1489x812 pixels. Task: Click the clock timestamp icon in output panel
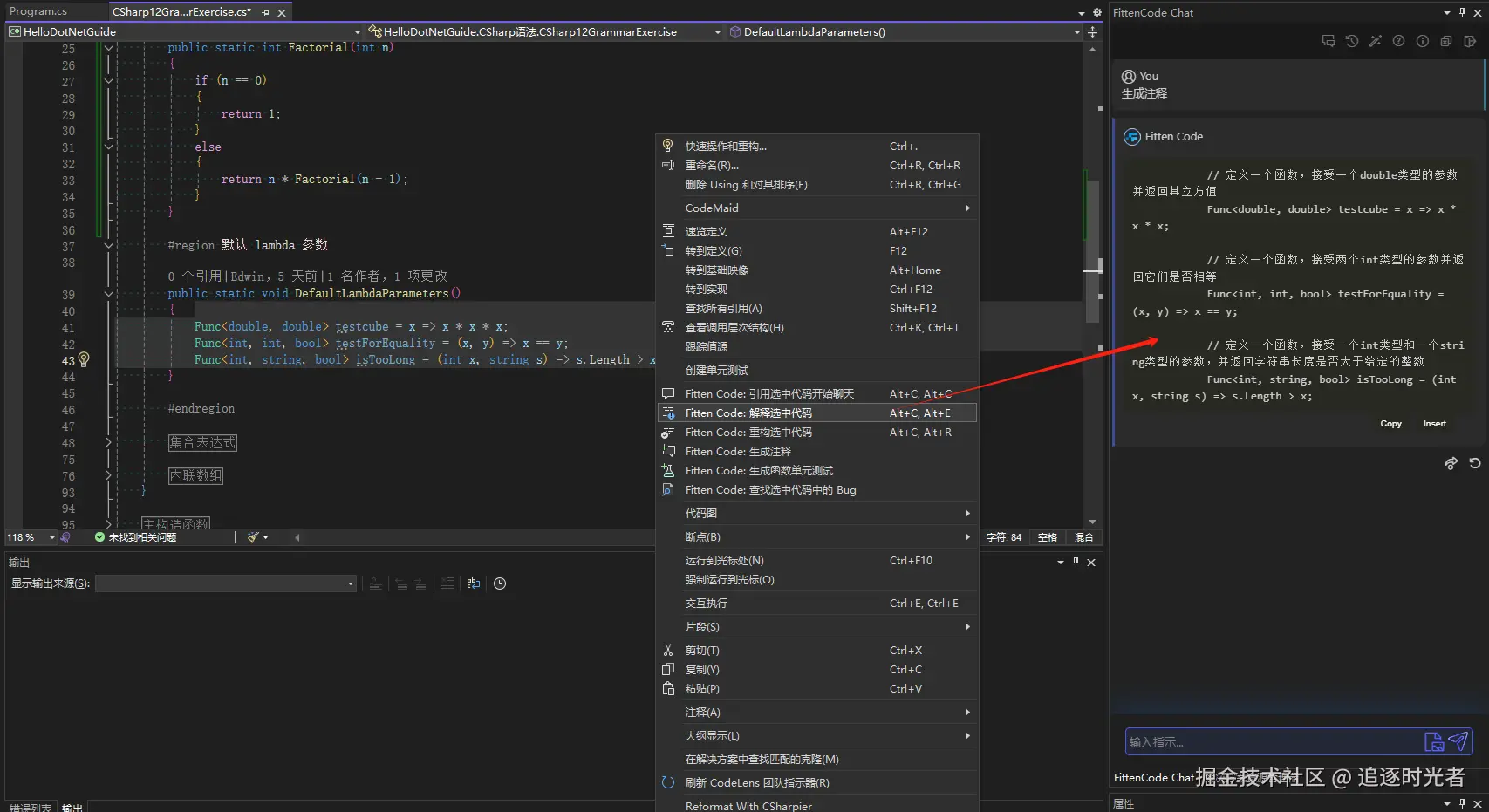coord(500,583)
